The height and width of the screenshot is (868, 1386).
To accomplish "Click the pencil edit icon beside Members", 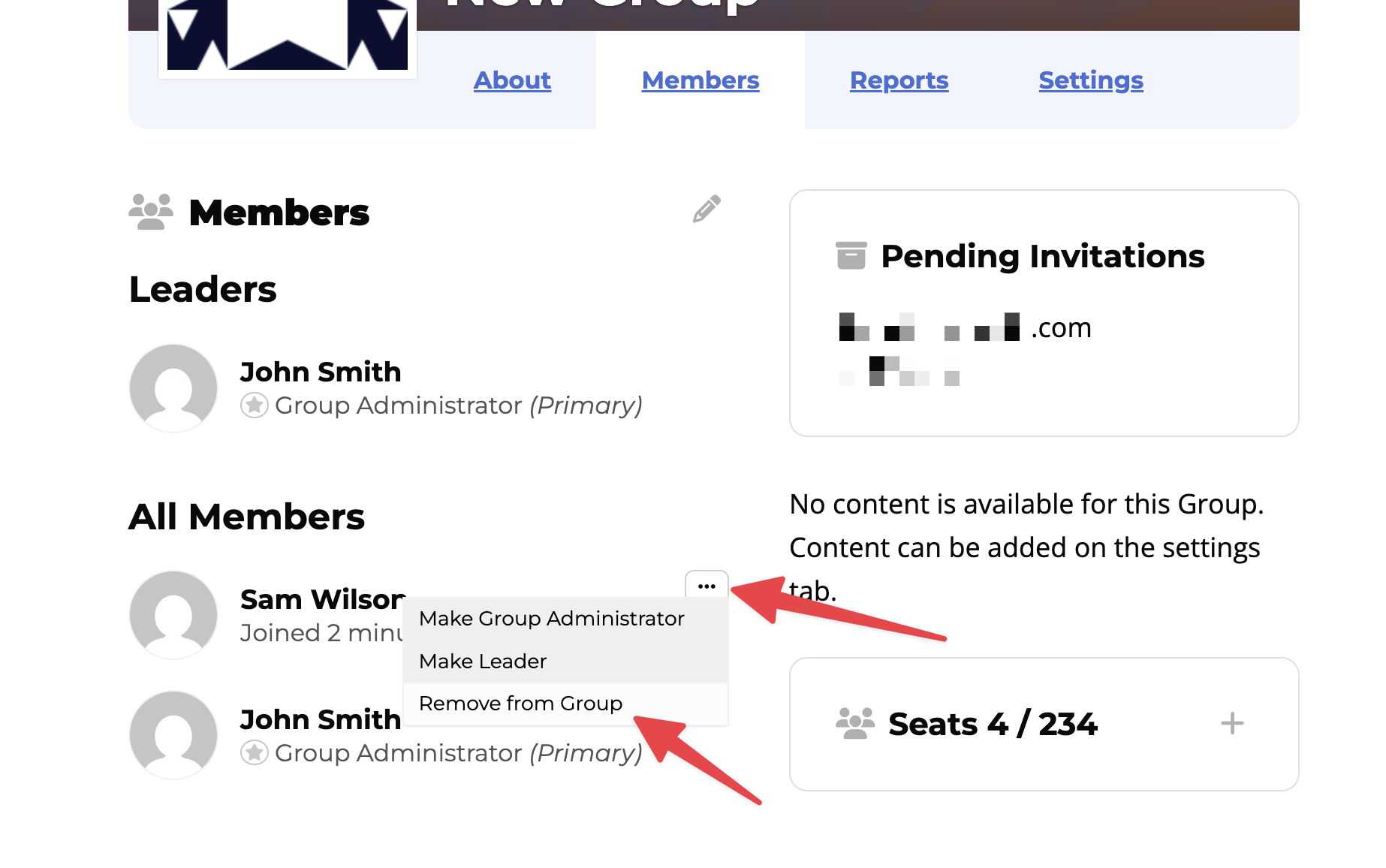I will pos(707,209).
